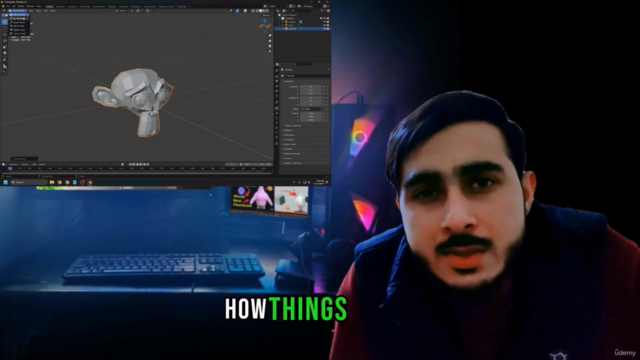The width and height of the screenshot is (640, 360).
Task: Select the Move tool in toolbar
Action: click(5, 35)
